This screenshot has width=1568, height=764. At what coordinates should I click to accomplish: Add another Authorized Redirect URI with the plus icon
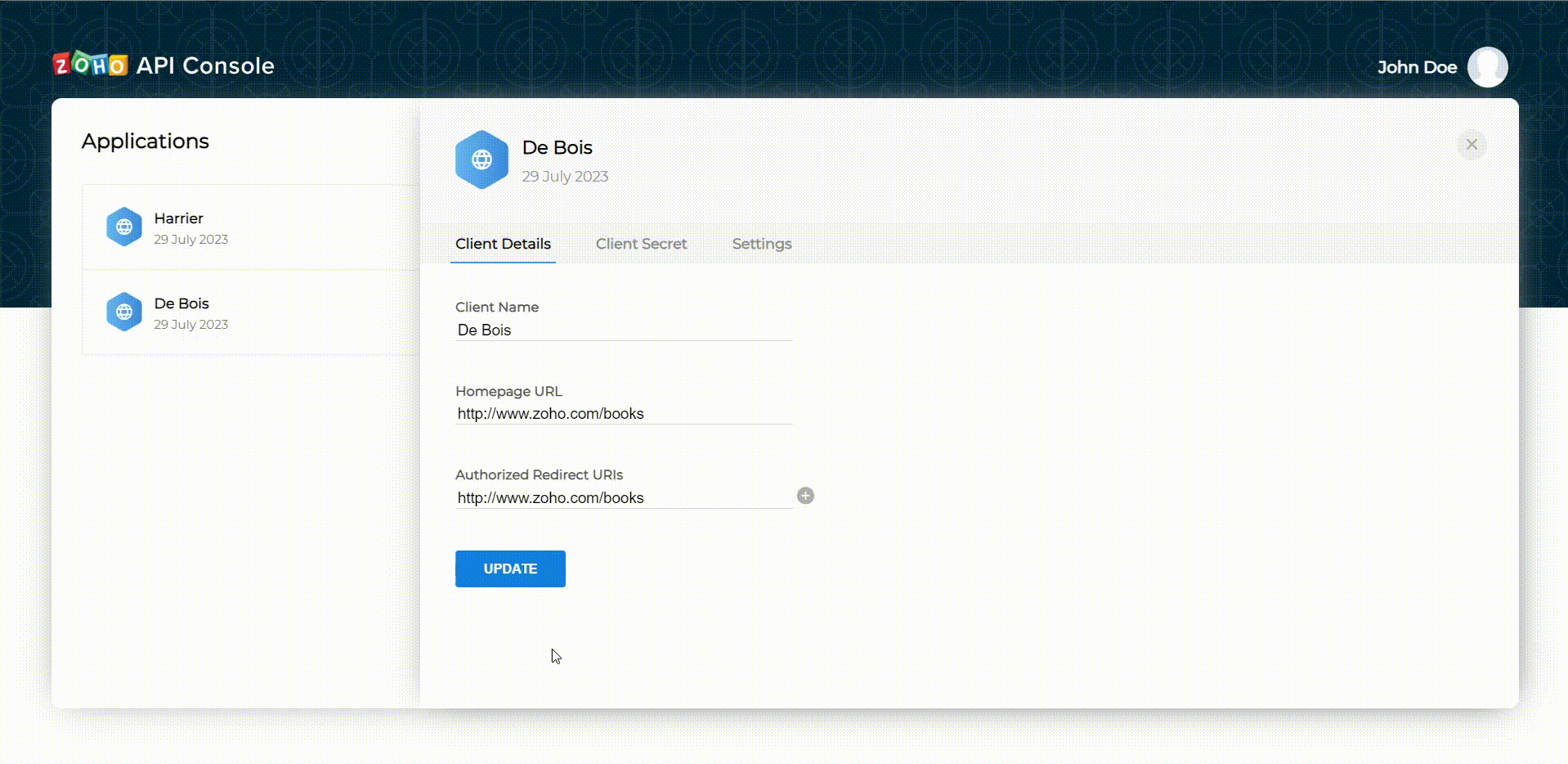click(805, 497)
